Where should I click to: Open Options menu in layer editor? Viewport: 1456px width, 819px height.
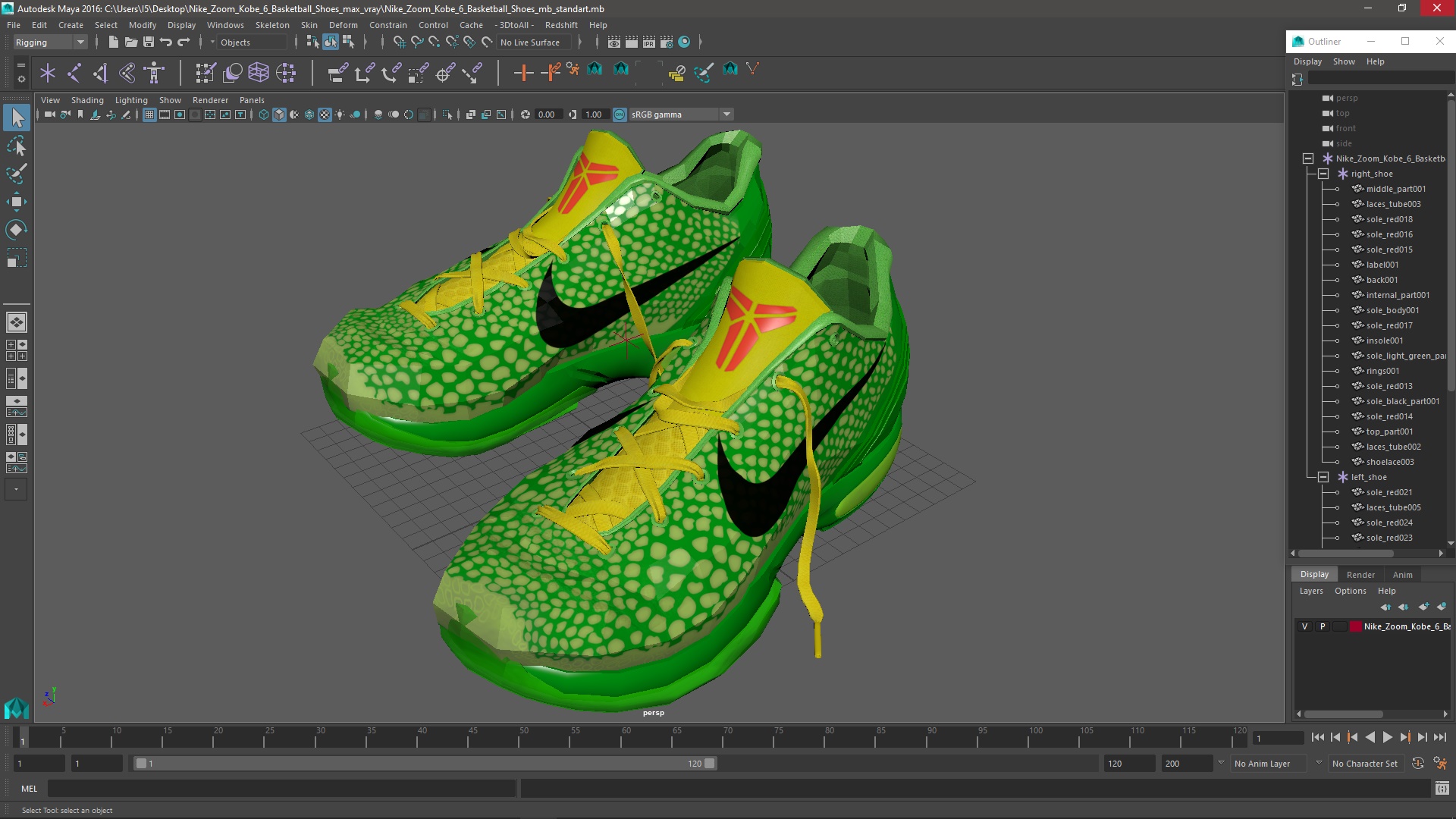coord(1350,591)
